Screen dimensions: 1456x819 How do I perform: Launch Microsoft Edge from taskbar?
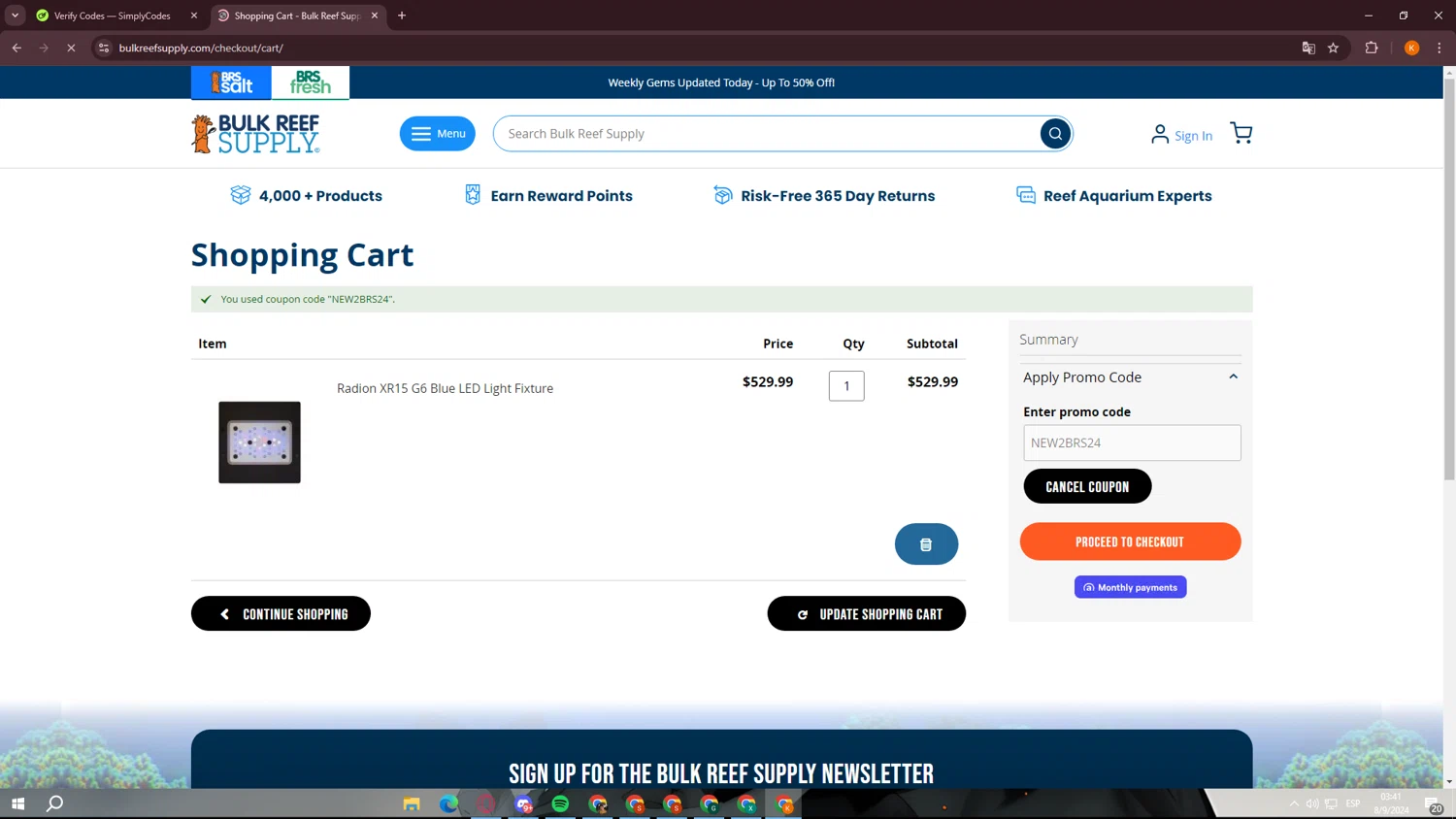[448, 803]
